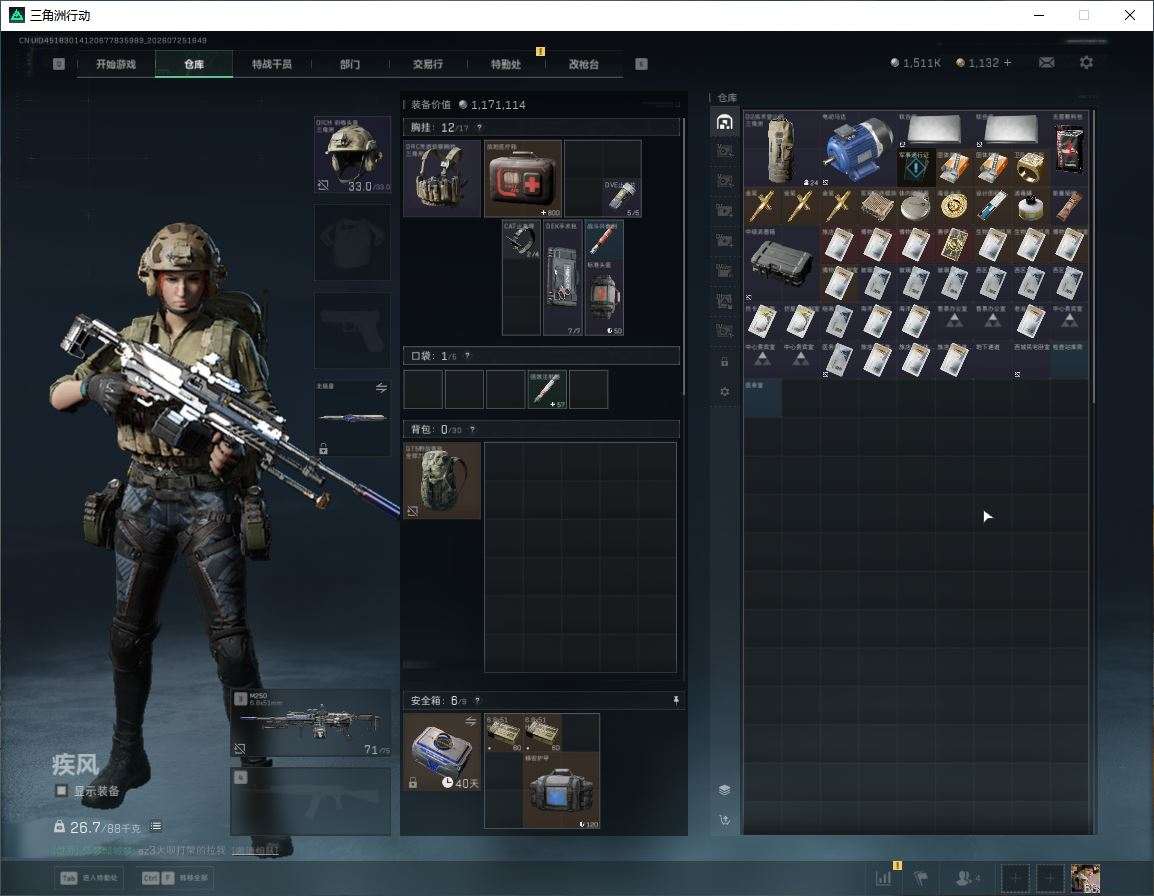1154x896 pixels.
Task: Click help question mark beside 胸挂
Action: (x=479, y=127)
